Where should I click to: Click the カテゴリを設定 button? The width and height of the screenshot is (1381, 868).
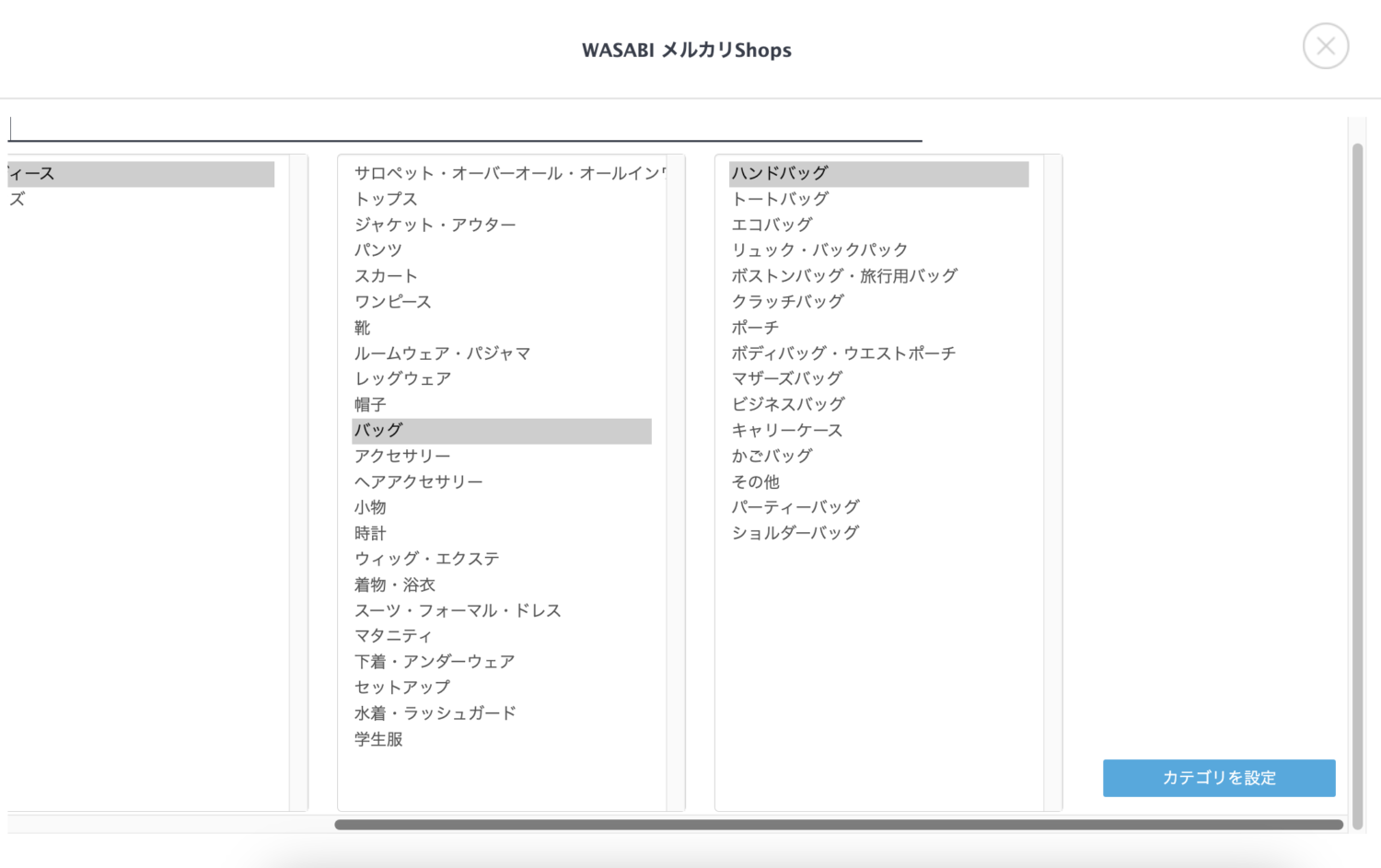click(x=1218, y=778)
